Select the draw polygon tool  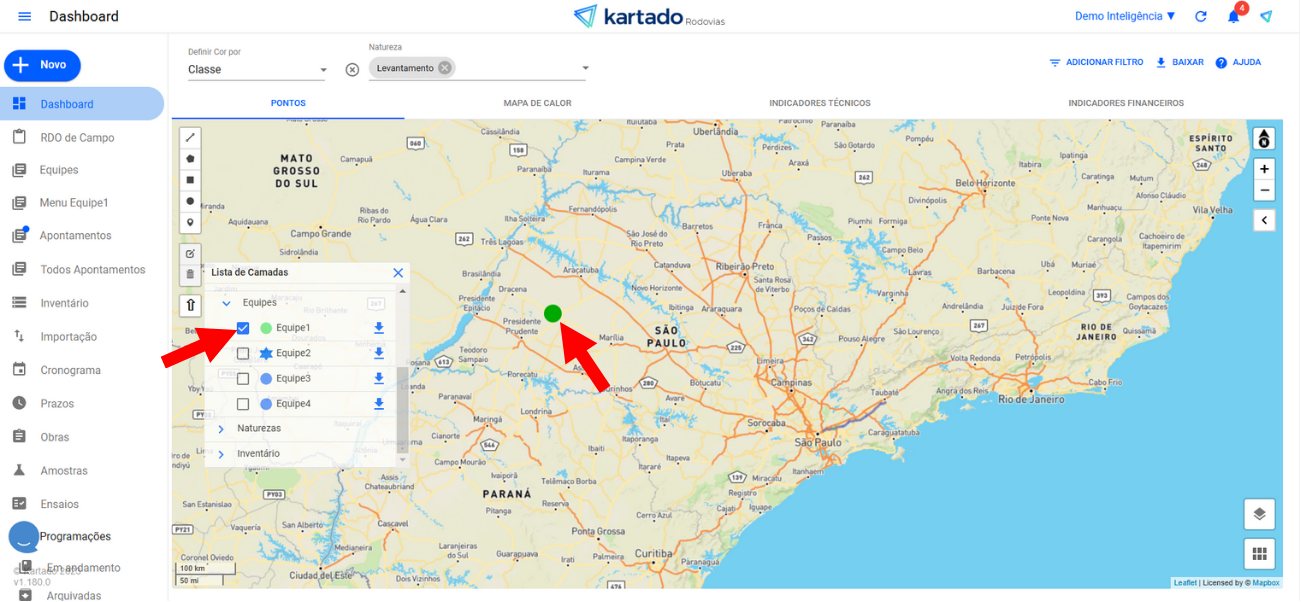tap(190, 158)
